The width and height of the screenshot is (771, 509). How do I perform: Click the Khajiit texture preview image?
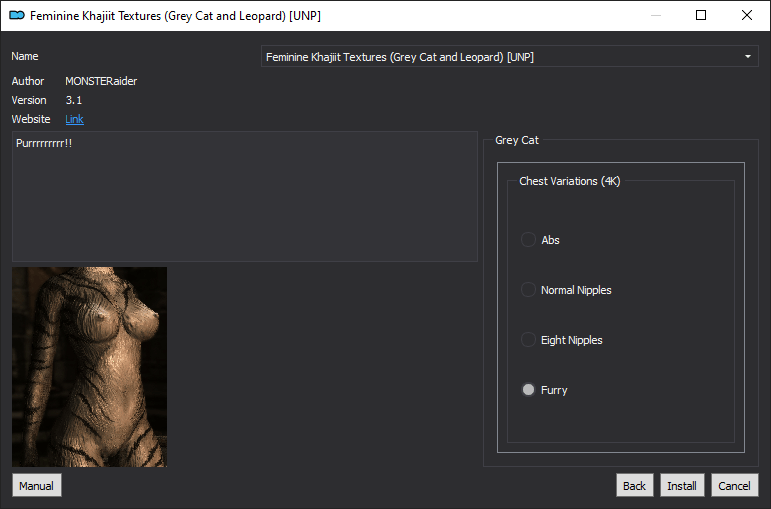point(89,367)
